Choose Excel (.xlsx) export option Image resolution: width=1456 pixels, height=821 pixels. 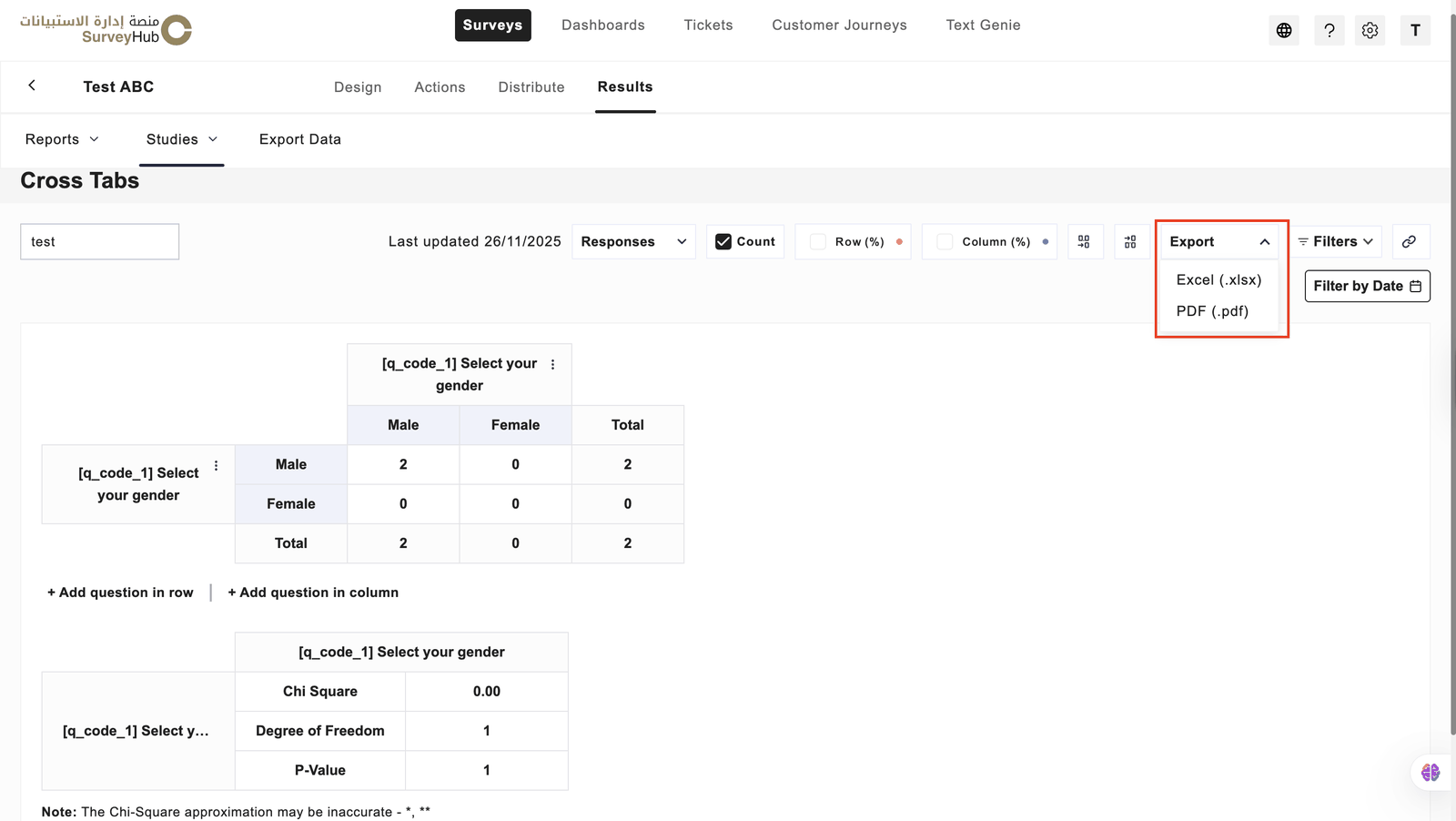tap(1218, 279)
